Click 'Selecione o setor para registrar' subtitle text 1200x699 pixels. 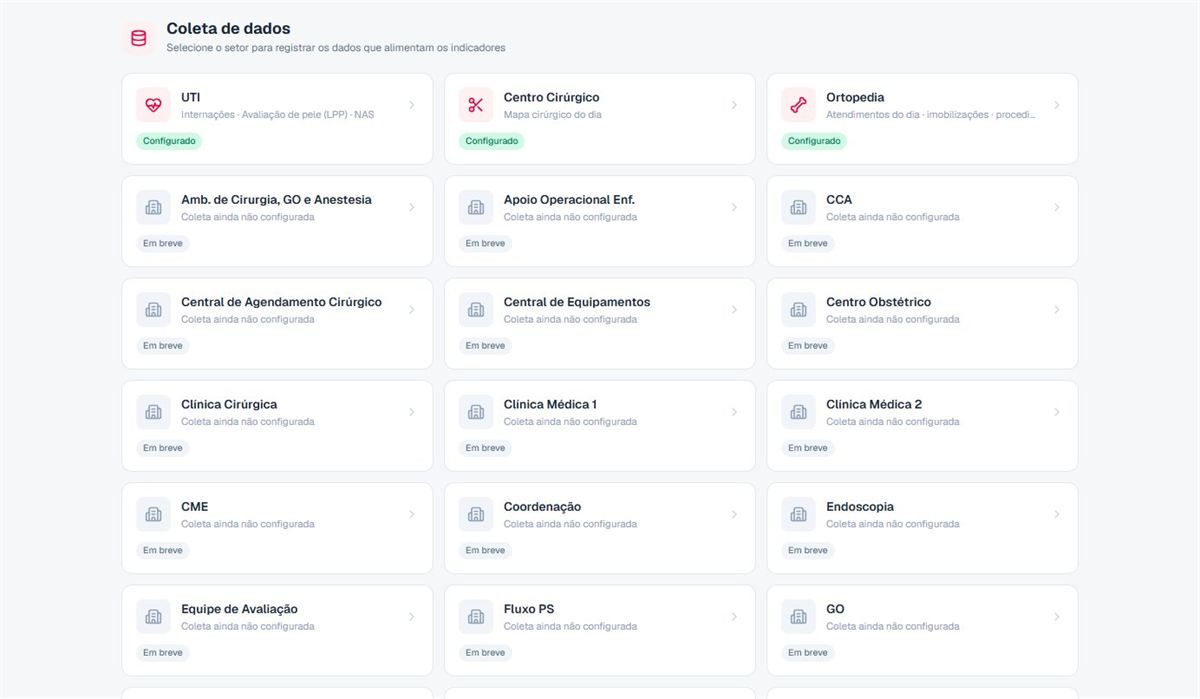pos(335,47)
